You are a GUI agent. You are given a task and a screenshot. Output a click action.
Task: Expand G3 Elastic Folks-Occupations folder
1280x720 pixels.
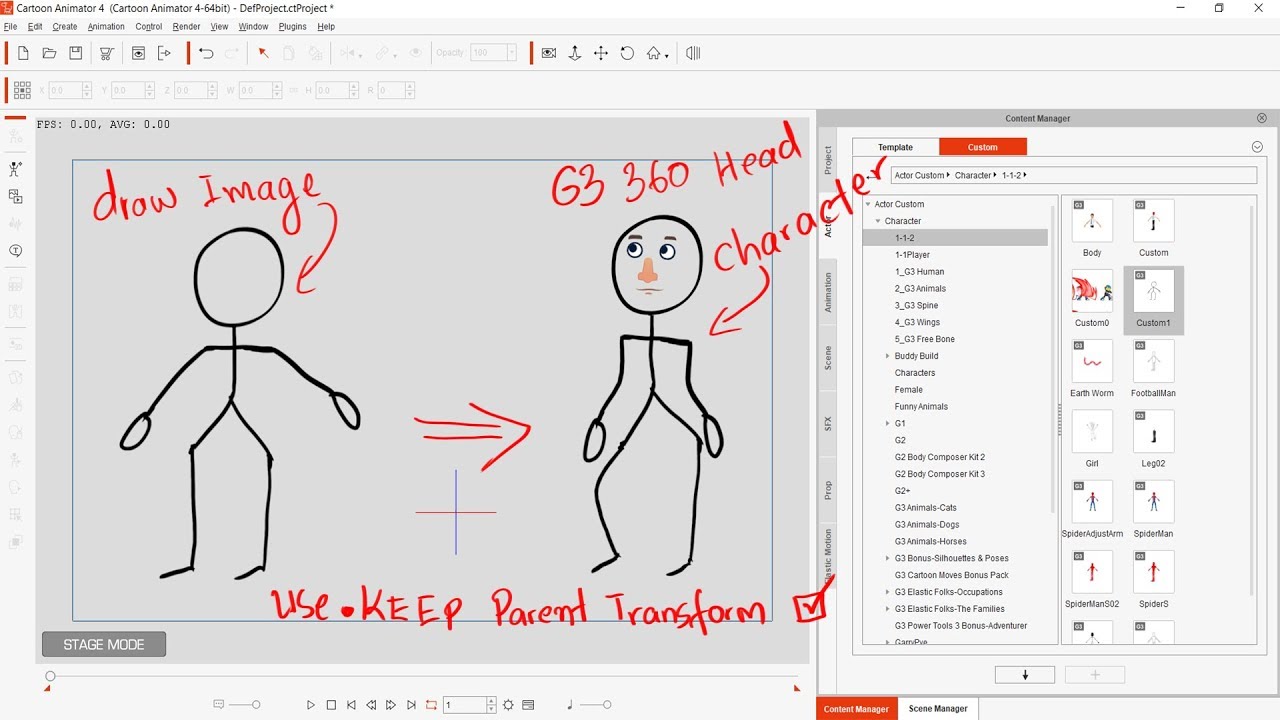coord(887,592)
